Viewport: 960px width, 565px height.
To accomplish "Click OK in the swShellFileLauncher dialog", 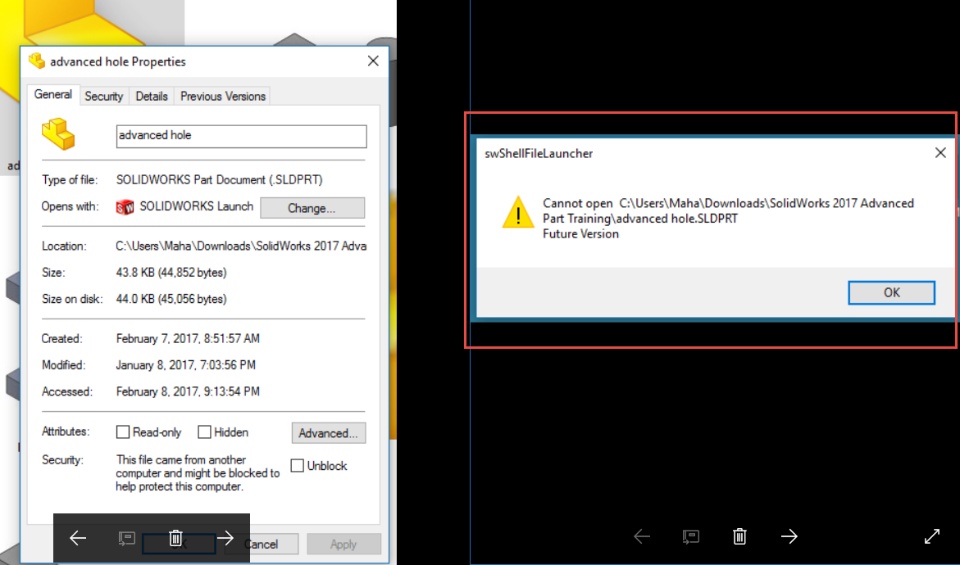I will tap(891, 293).
